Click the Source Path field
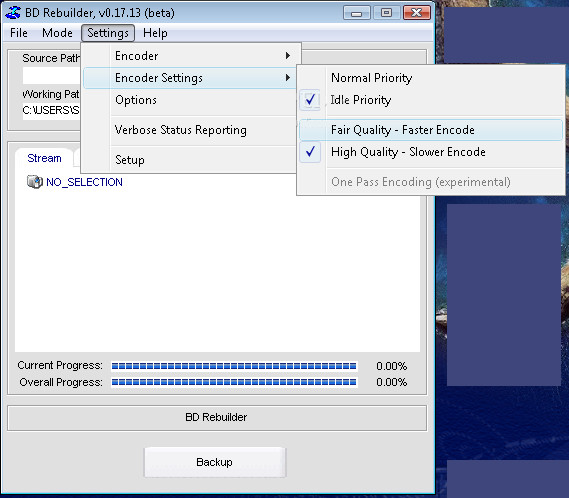 51,76
